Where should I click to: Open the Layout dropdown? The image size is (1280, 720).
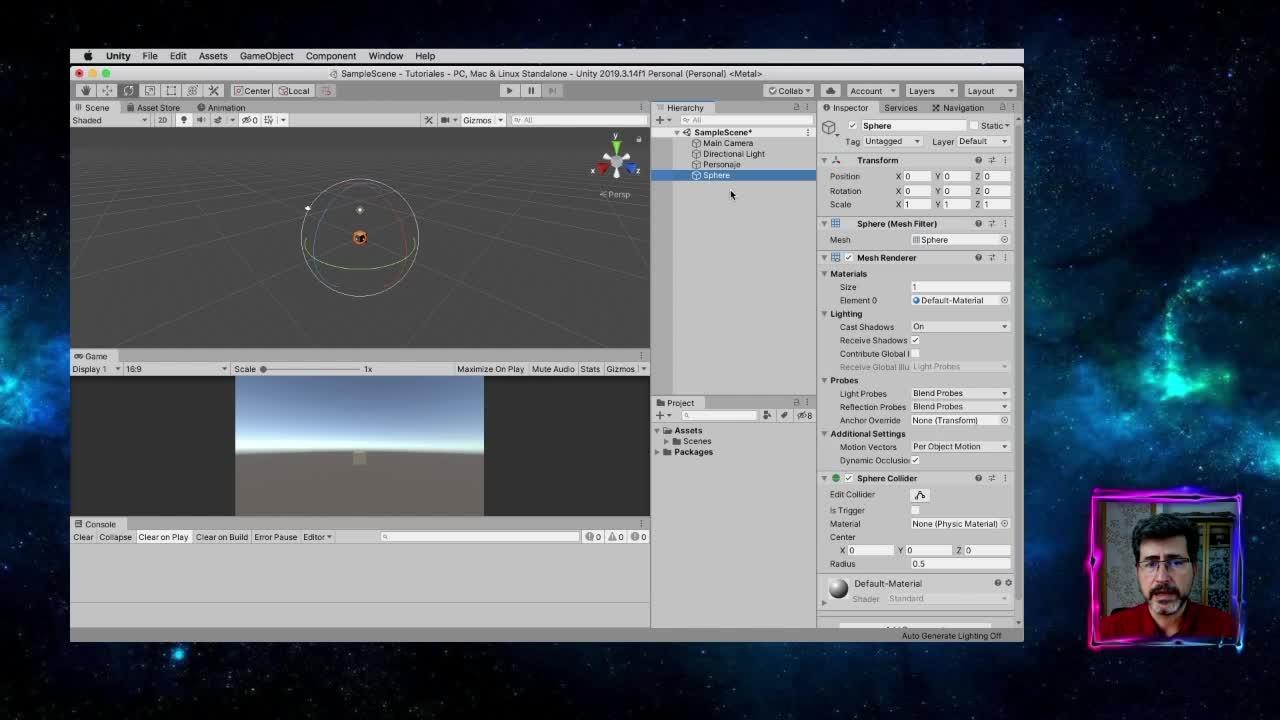990,91
